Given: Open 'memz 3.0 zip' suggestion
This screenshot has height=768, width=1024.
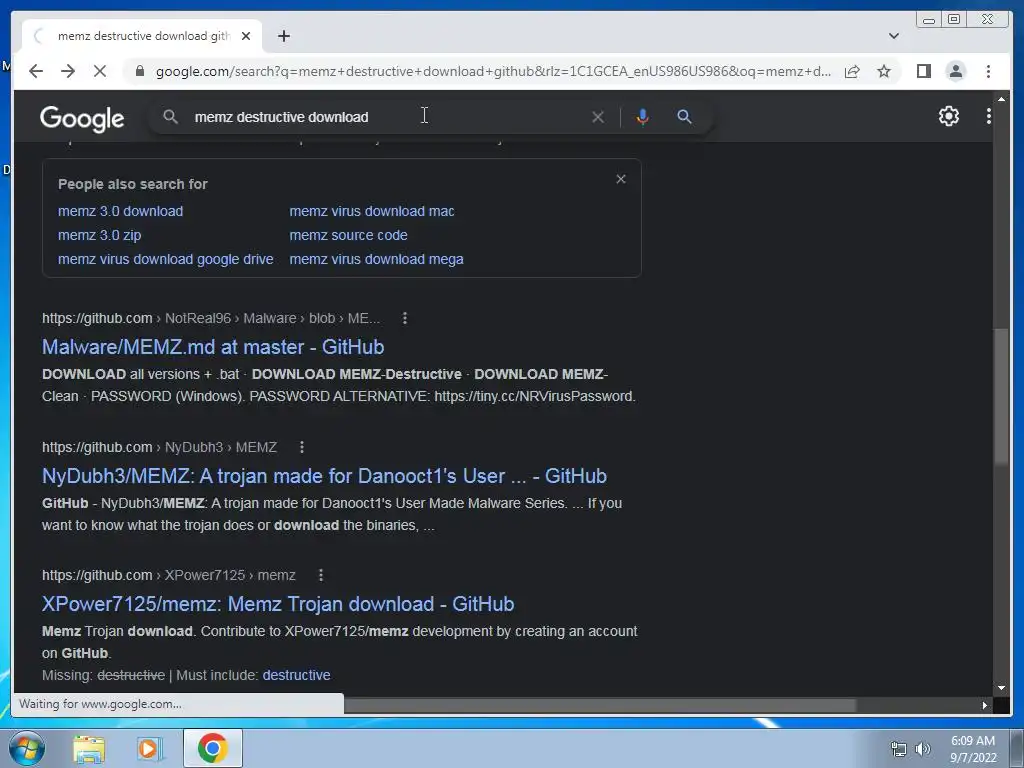Looking at the screenshot, I should pyautogui.click(x=99, y=235).
